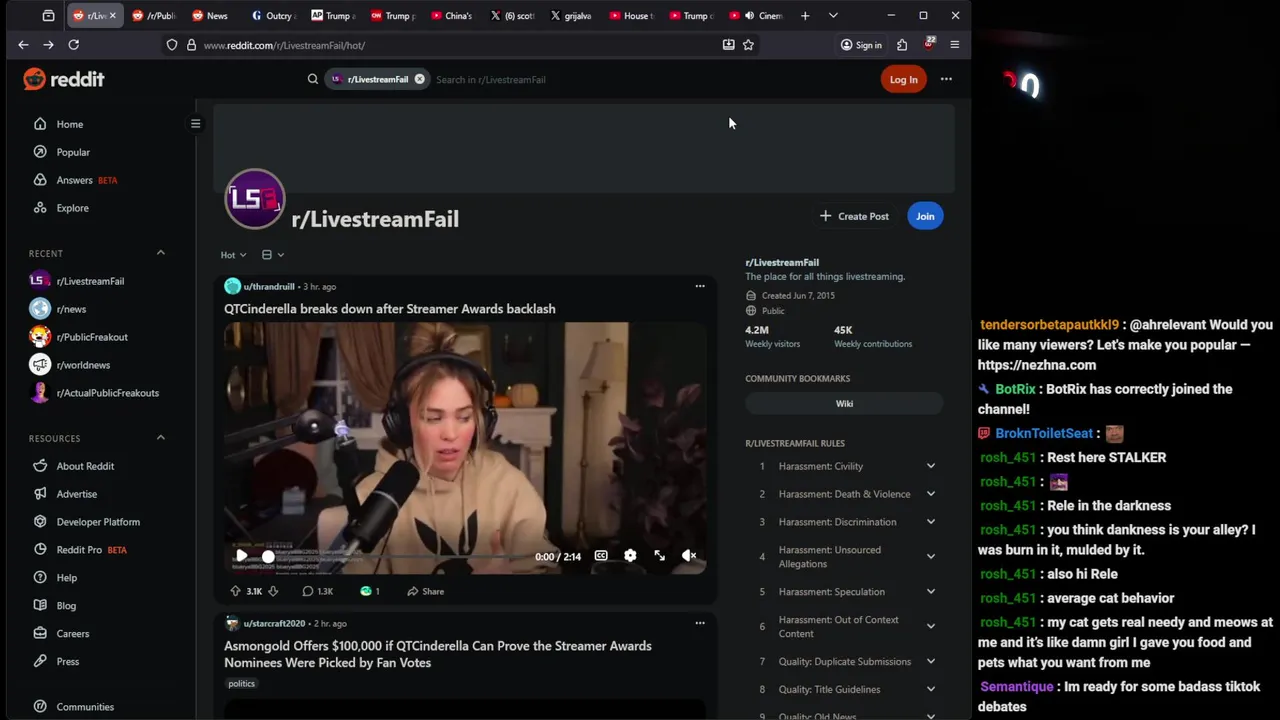
Task: Click the Reddit logo home link
Action: coord(64,79)
